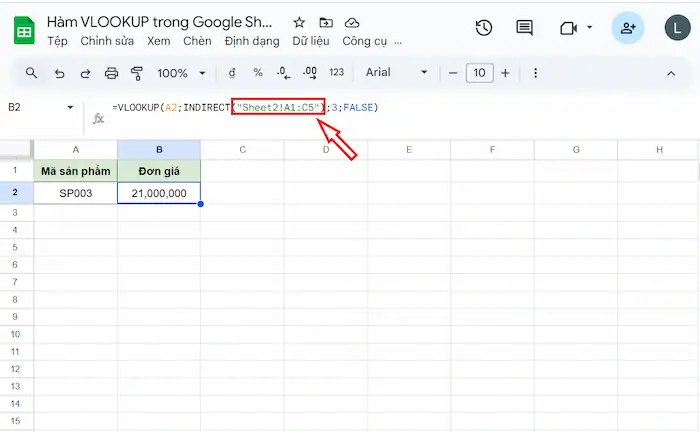Open the Dữ liệu menu
The height and width of the screenshot is (432, 700).
311,41
